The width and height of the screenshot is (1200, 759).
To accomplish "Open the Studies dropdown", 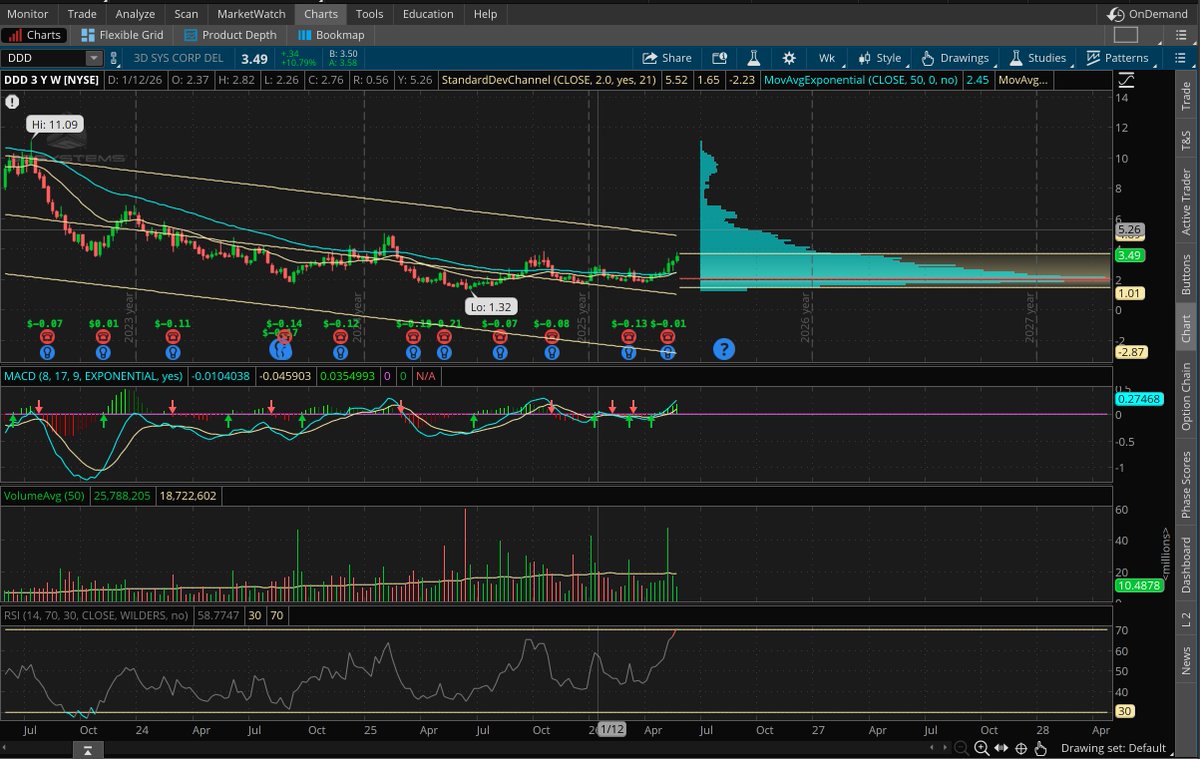I will click(x=1036, y=58).
